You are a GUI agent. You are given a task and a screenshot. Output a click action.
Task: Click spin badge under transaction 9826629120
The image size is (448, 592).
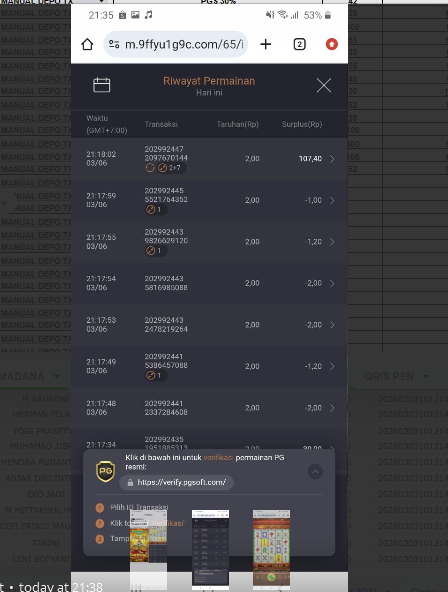[x=155, y=251]
